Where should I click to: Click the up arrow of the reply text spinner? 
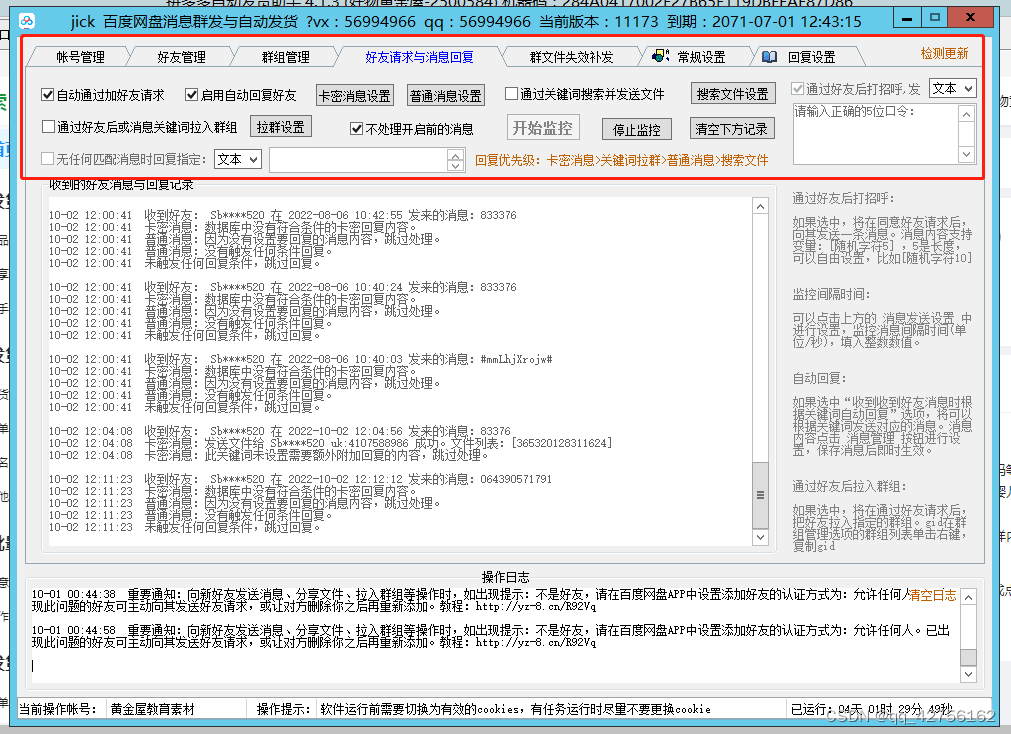pyautogui.click(x=455, y=155)
